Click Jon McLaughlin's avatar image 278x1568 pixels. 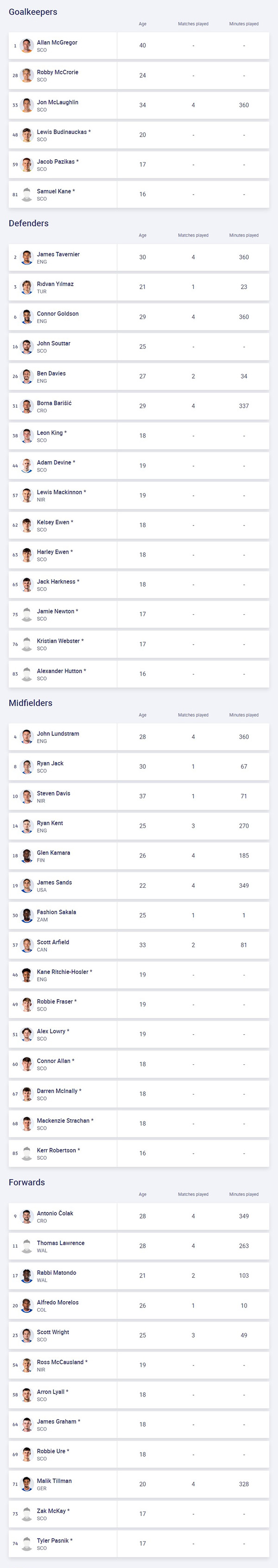coord(26,105)
